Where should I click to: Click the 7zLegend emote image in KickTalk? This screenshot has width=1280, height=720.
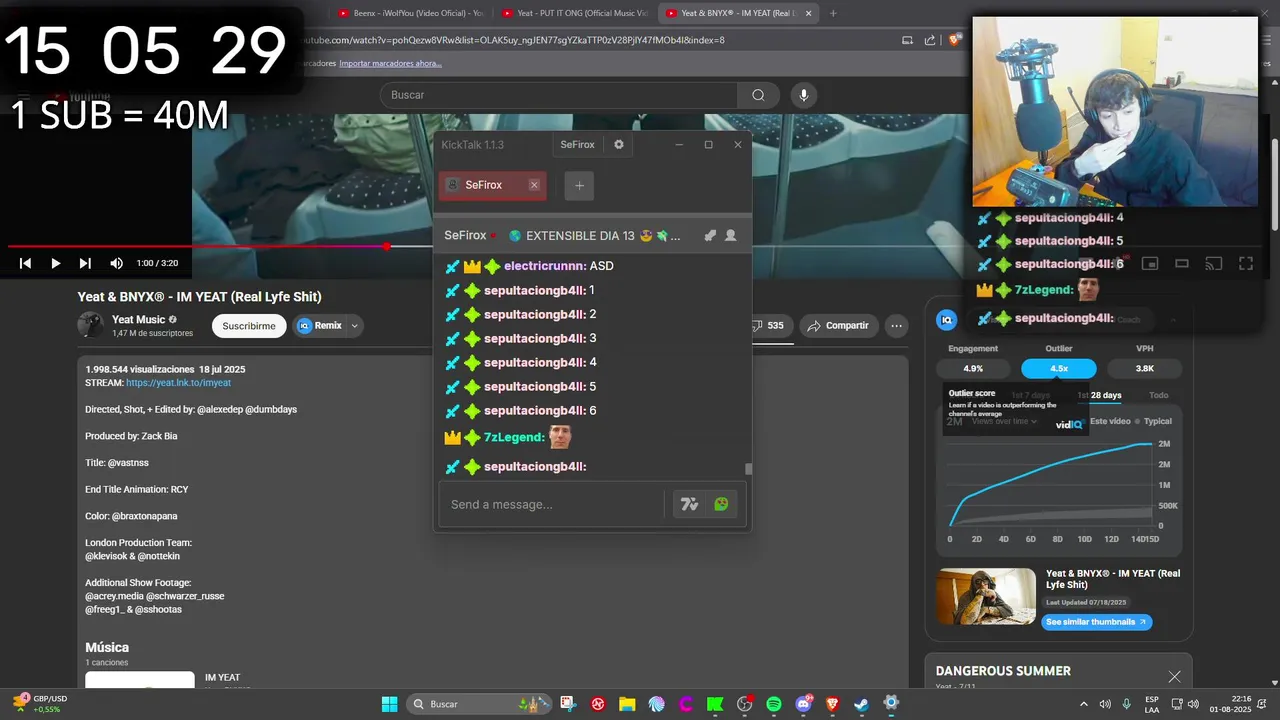click(560, 436)
